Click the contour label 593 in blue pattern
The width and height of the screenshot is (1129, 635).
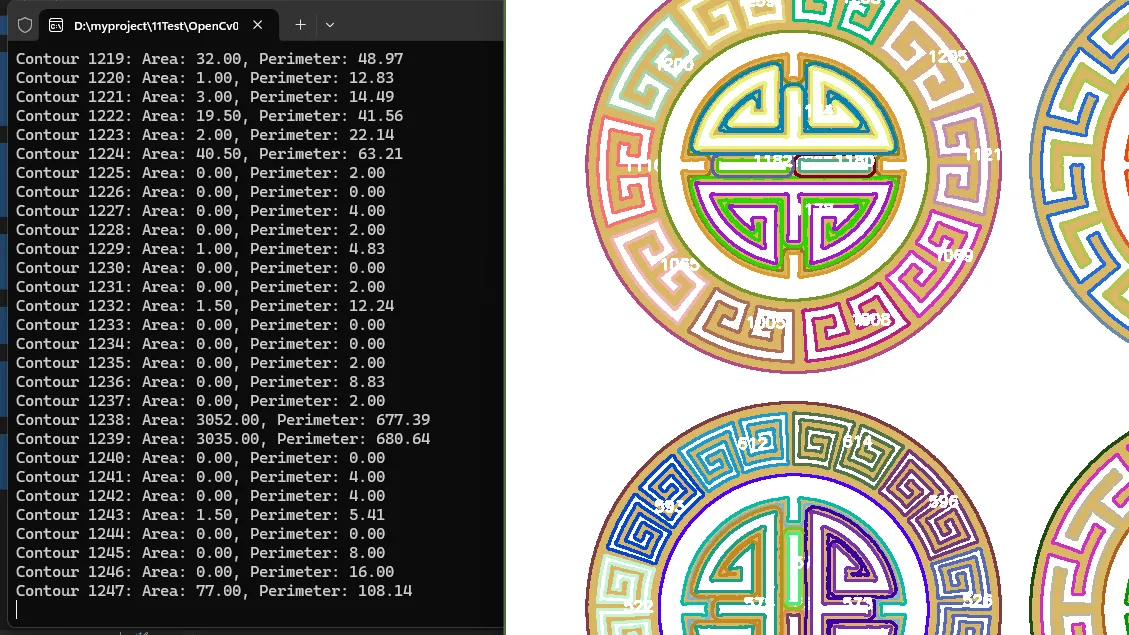669,507
